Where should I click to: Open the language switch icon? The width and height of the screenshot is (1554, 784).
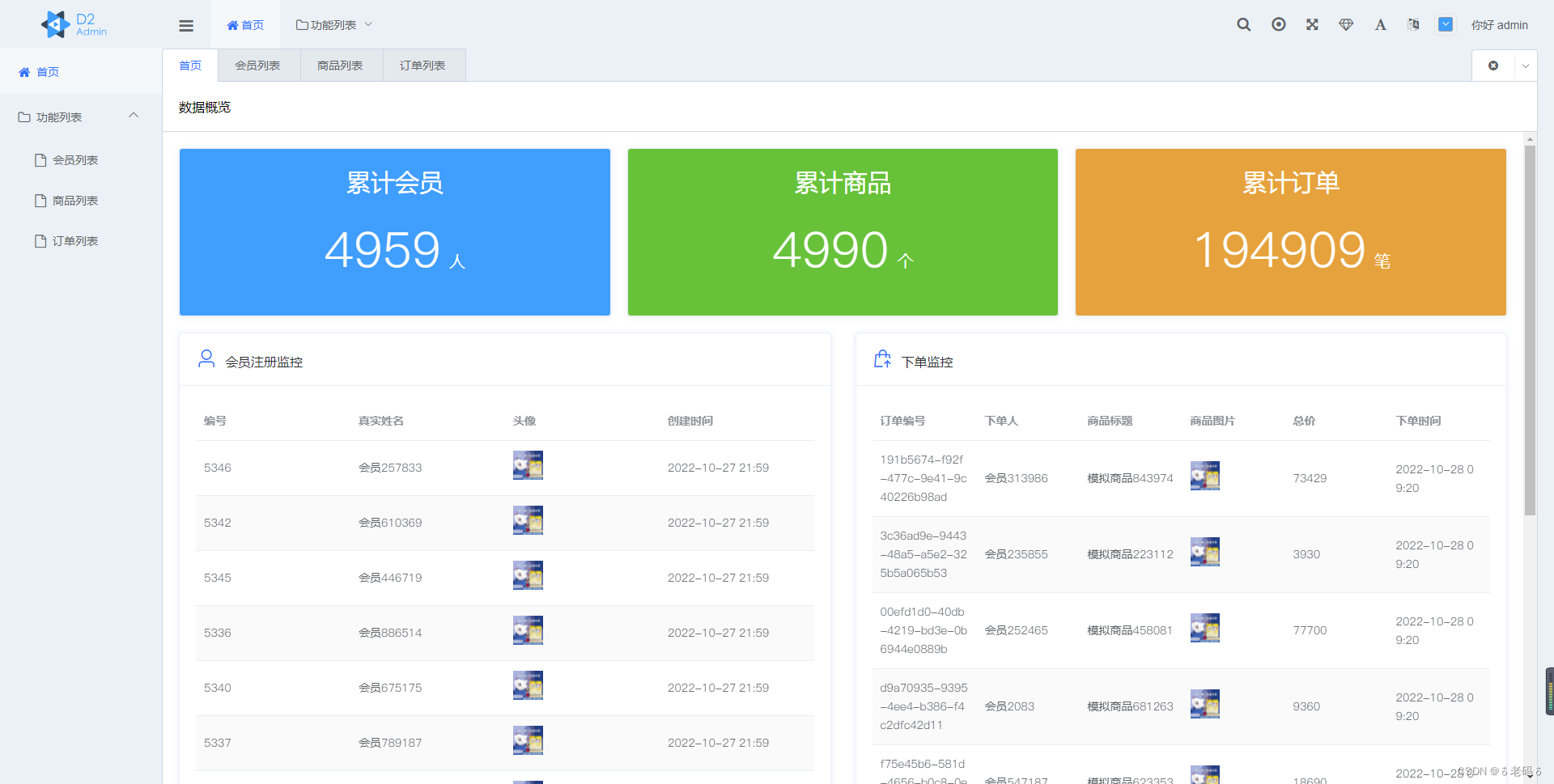tap(1413, 24)
